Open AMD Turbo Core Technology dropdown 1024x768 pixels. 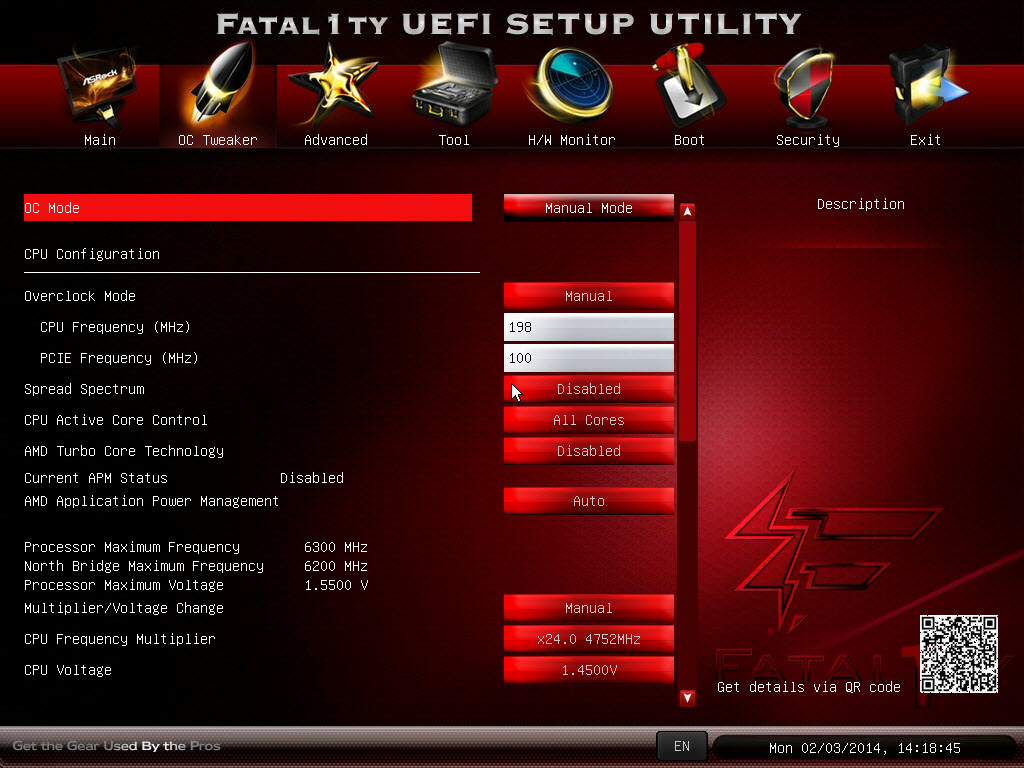coord(588,451)
